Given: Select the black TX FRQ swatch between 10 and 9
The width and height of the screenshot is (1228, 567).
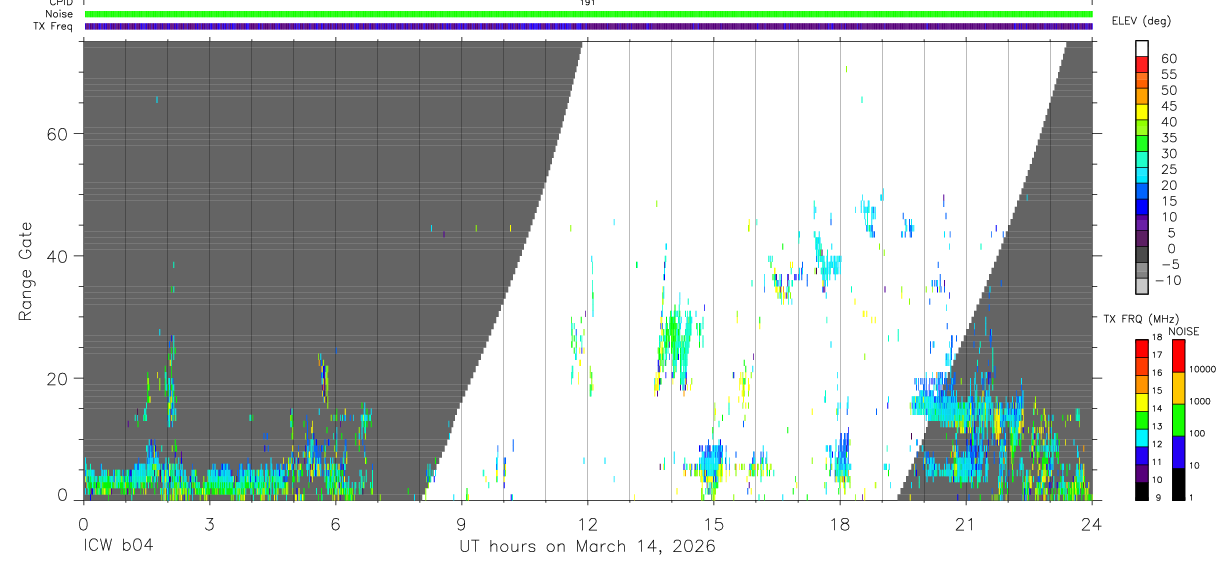Looking at the screenshot, I should [x=1142, y=490].
